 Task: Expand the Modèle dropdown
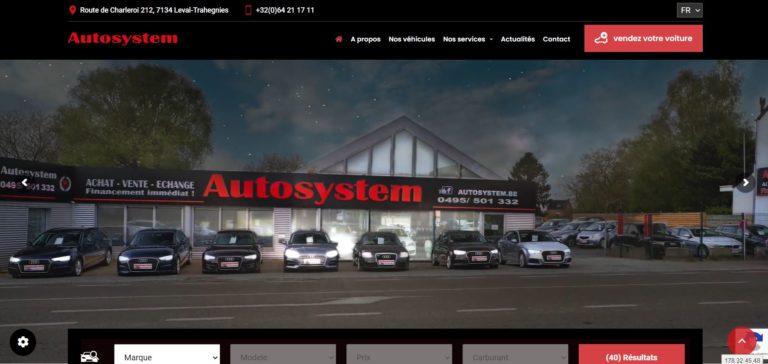tap(283, 356)
